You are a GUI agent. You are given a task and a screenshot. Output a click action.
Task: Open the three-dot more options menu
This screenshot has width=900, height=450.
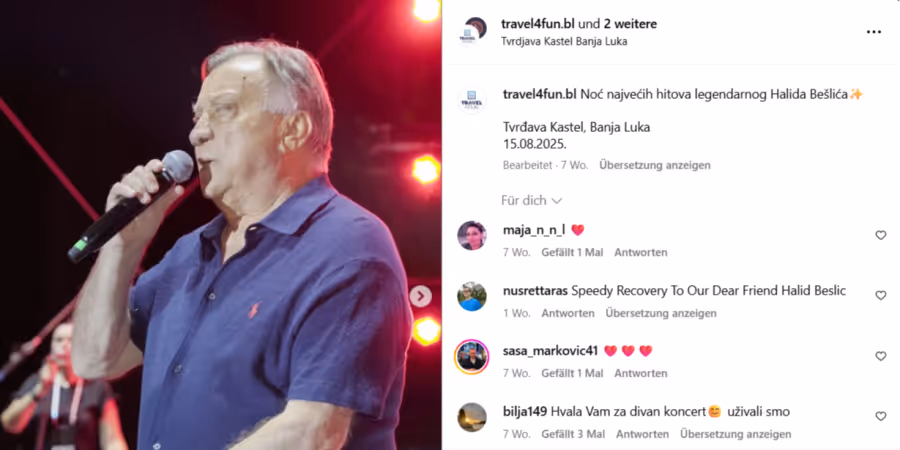[873, 32]
